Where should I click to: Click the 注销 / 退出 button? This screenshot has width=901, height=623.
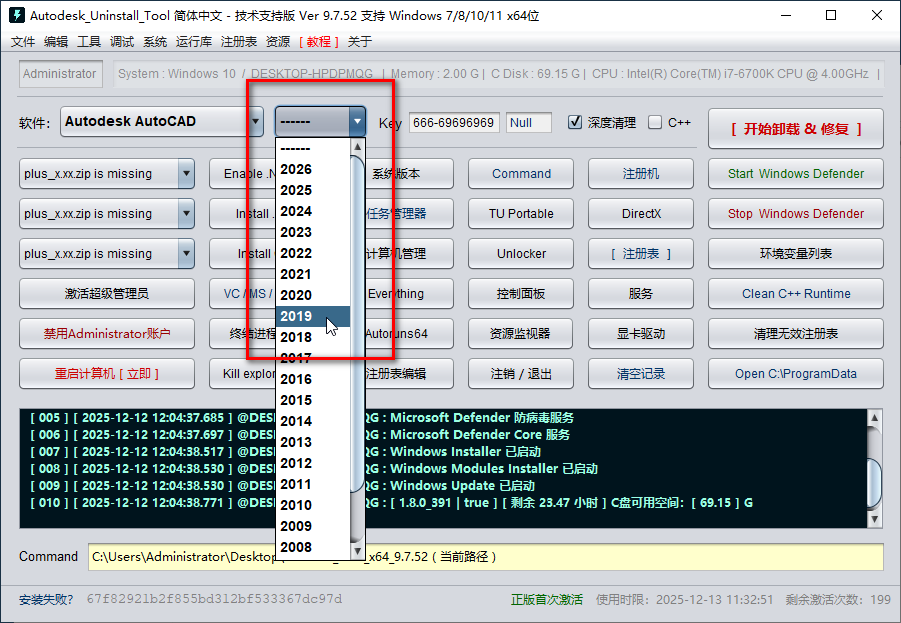click(x=521, y=374)
